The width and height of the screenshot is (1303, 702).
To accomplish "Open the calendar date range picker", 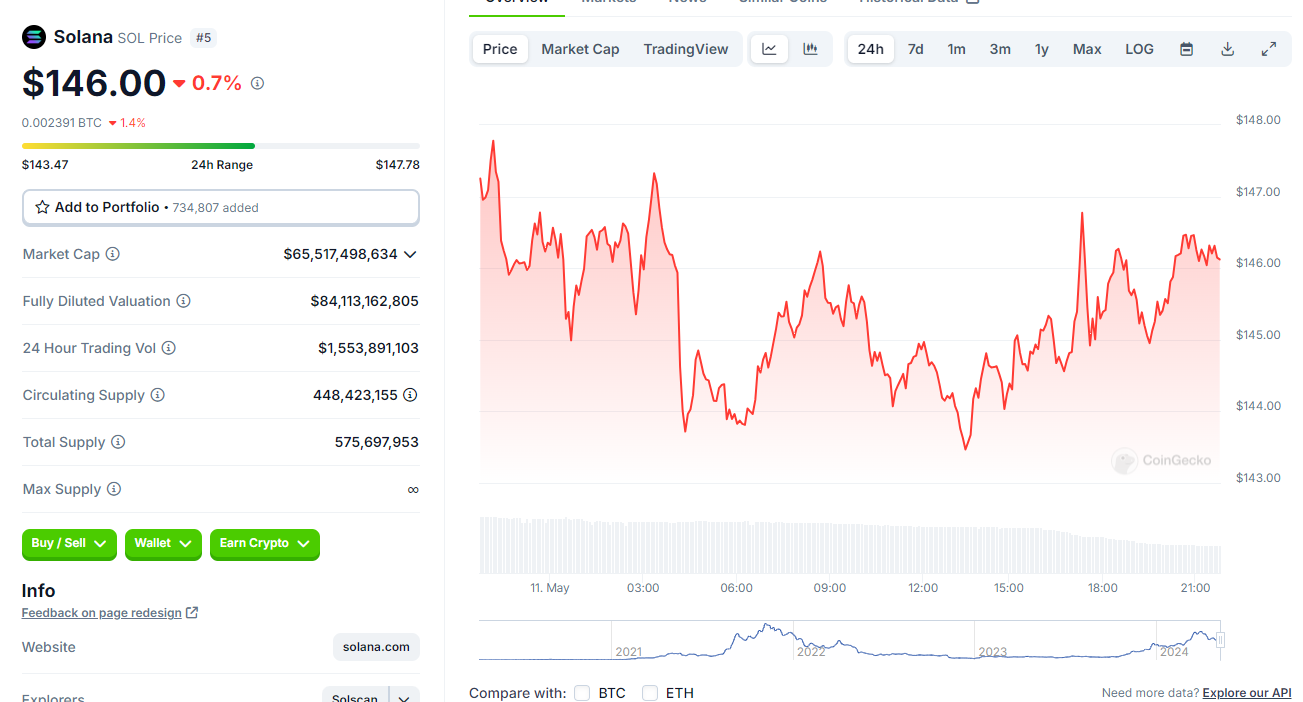I will tap(1186, 49).
